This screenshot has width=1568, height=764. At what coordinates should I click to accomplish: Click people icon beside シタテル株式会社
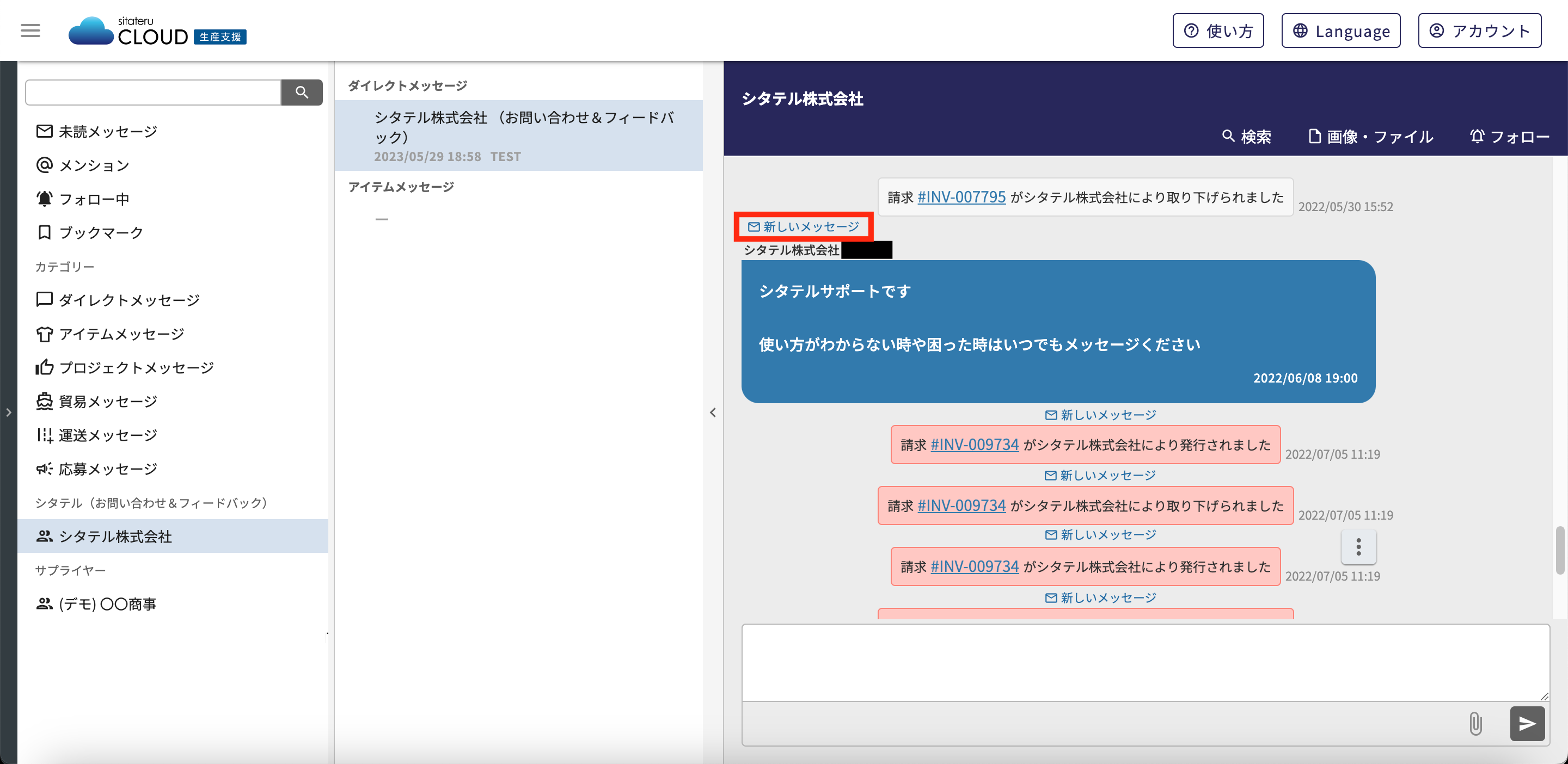pos(45,536)
